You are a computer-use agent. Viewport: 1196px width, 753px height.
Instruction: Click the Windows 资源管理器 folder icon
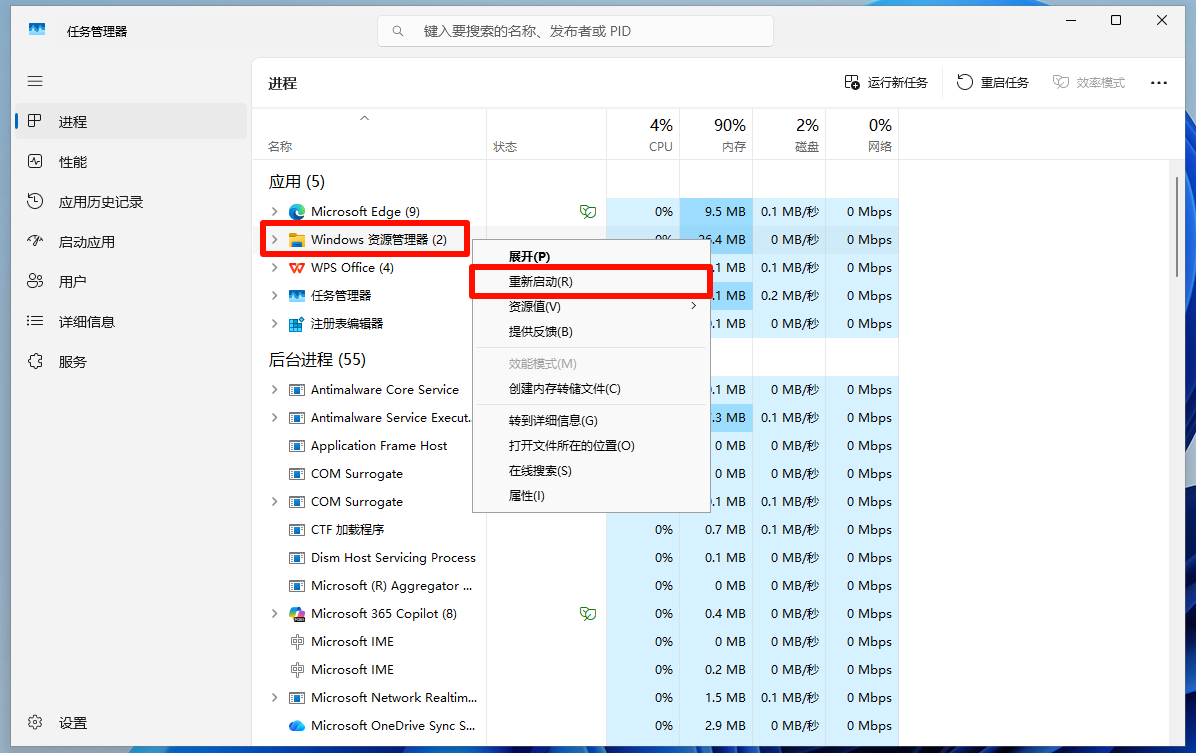[x=297, y=240]
